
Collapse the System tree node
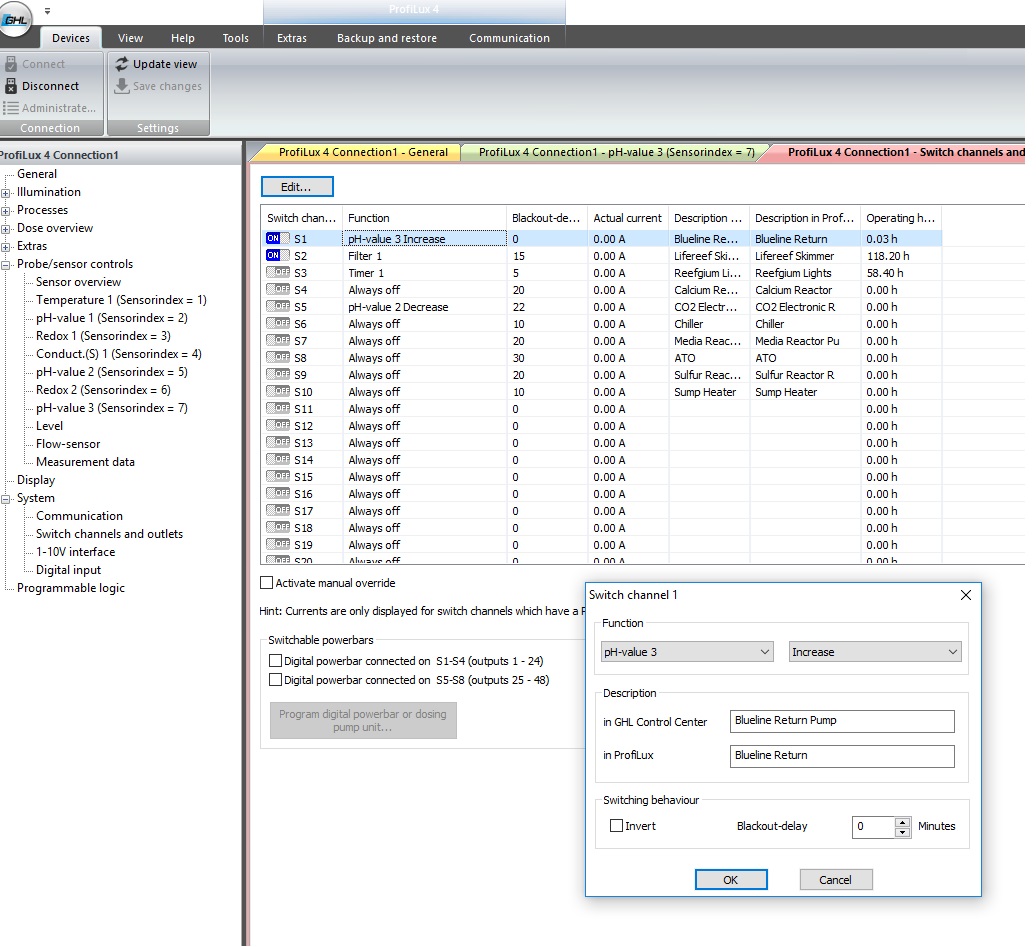click(x=6, y=499)
